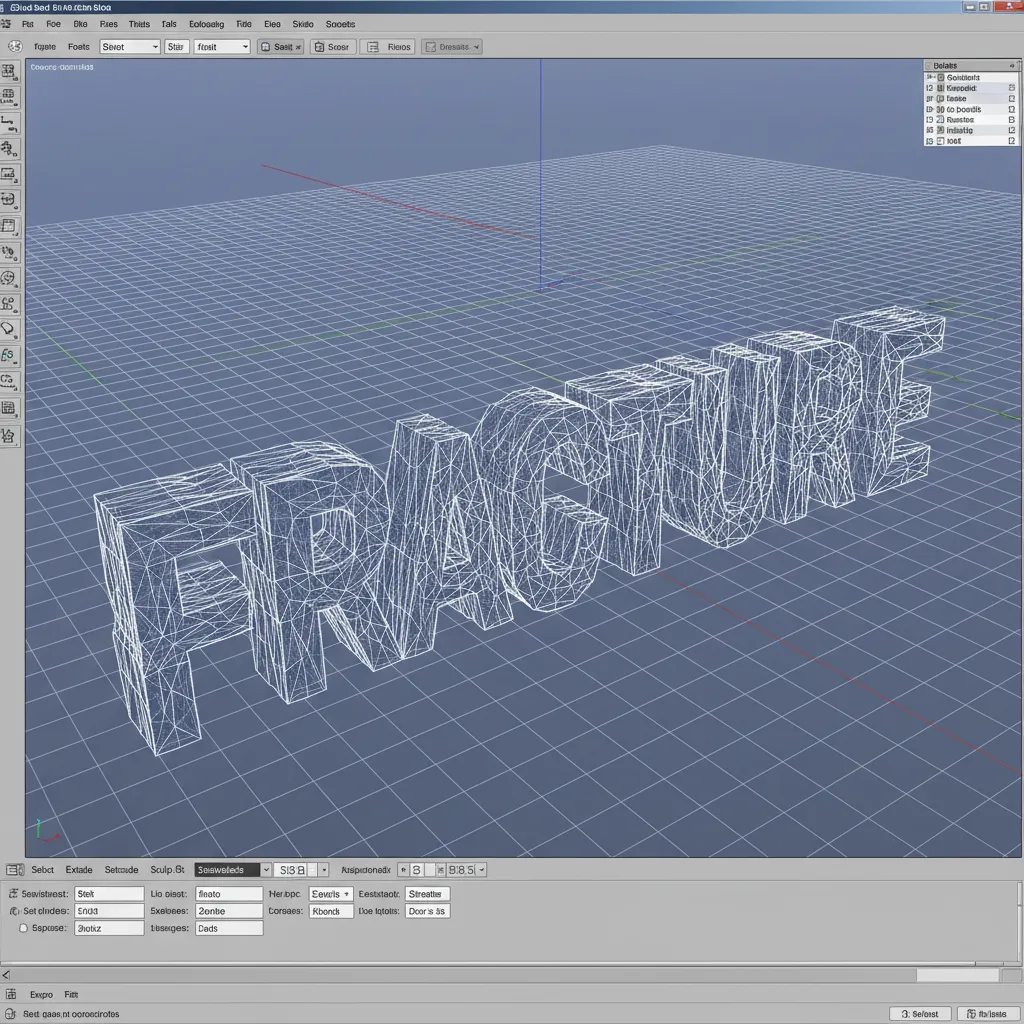Click the icon next to Goinblorts row

(x=941, y=77)
